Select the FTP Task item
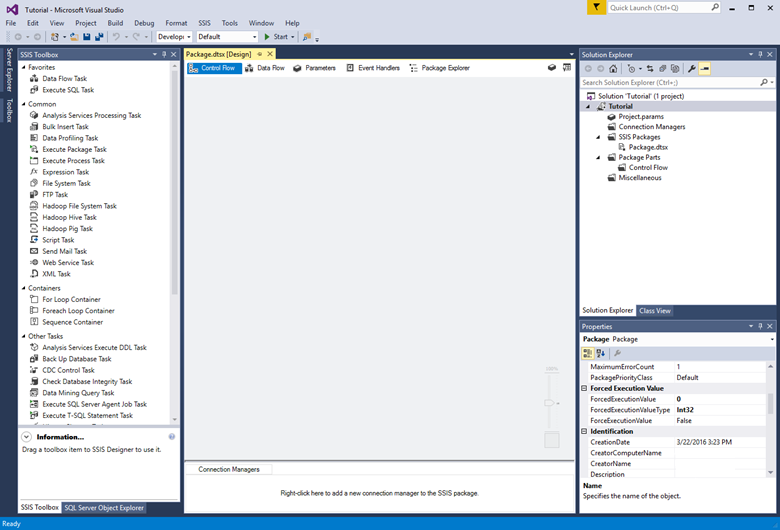The width and height of the screenshot is (780, 530). pos(55,195)
